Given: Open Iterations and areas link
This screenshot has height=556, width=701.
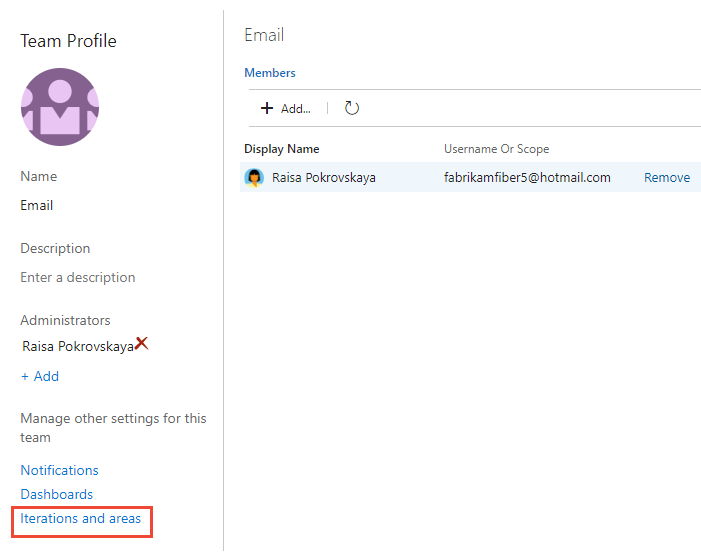Looking at the screenshot, I should point(80,518).
